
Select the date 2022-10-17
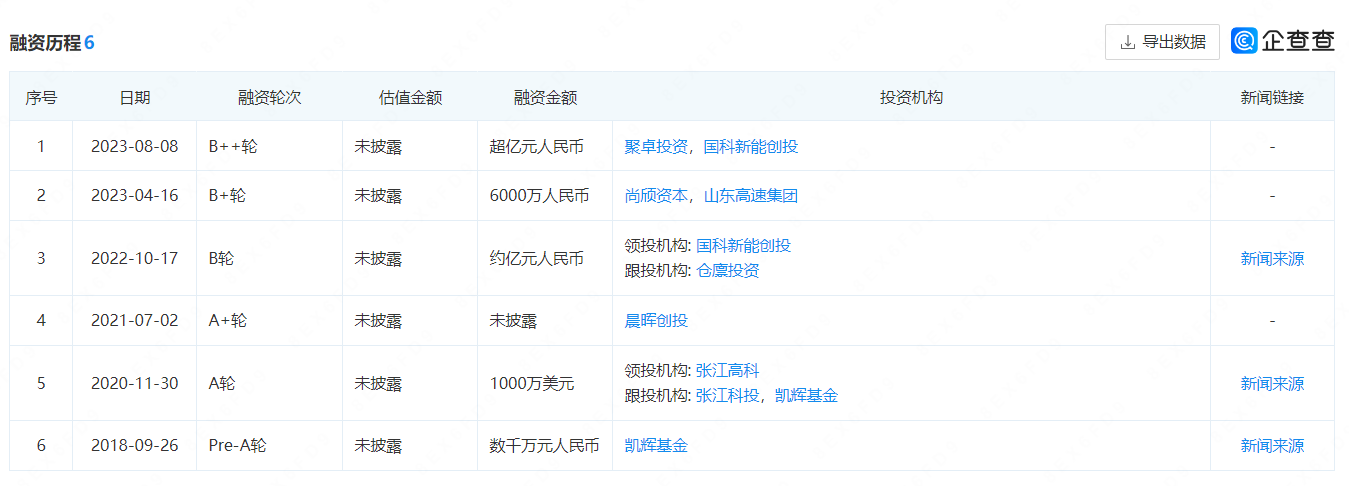click(135, 258)
